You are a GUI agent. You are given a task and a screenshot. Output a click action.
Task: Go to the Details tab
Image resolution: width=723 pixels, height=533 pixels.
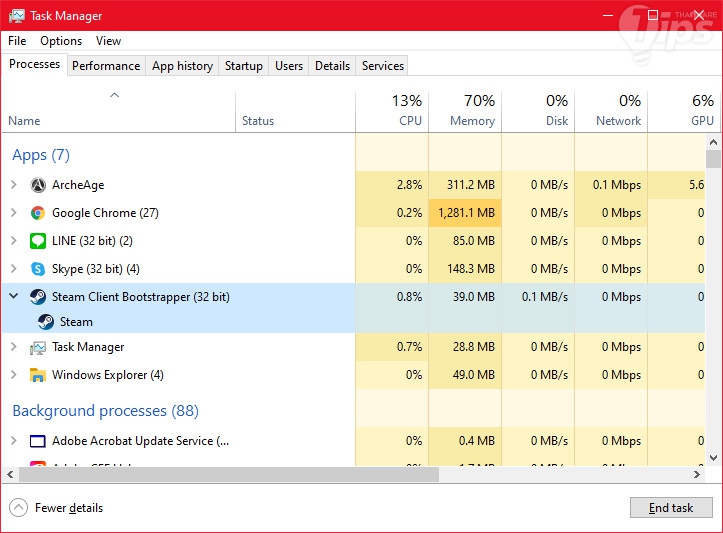click(x=332, y=66)
